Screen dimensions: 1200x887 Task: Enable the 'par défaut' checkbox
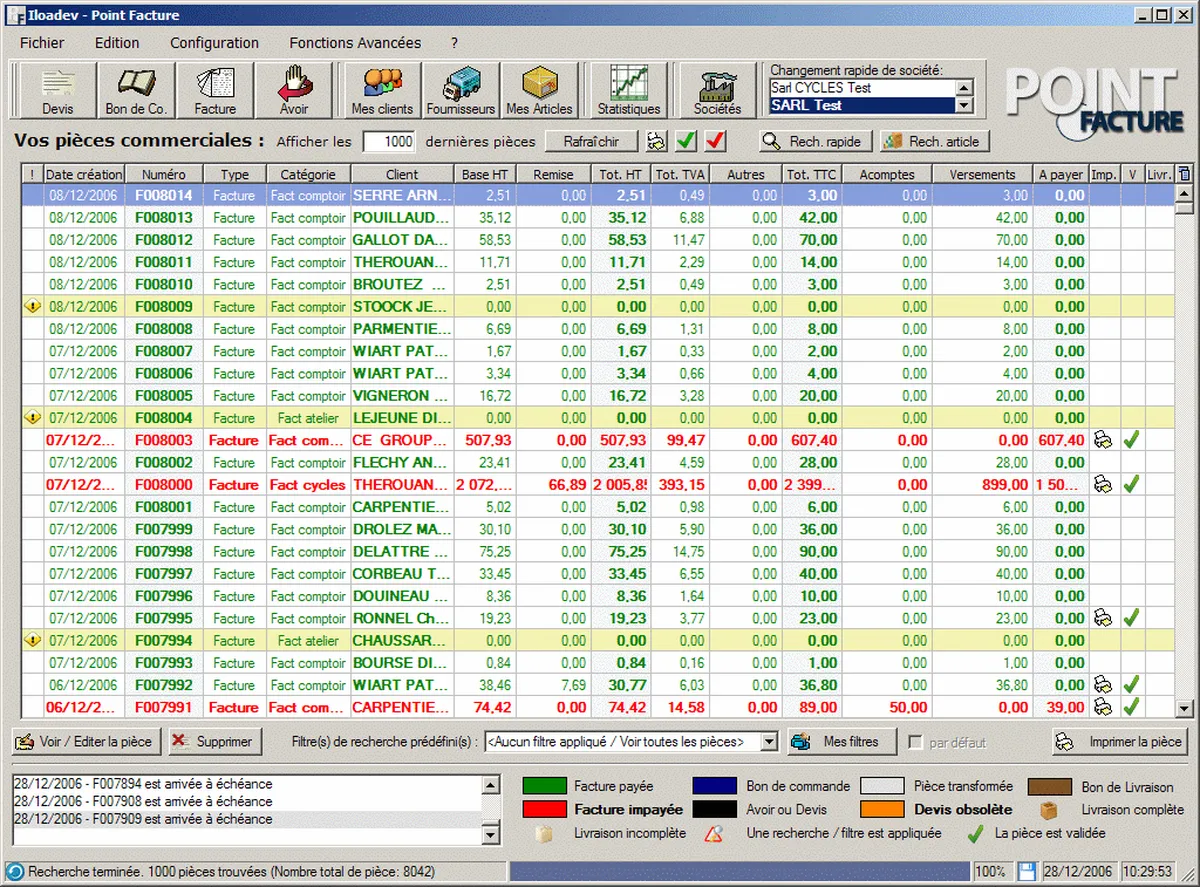tap(914, 742)
